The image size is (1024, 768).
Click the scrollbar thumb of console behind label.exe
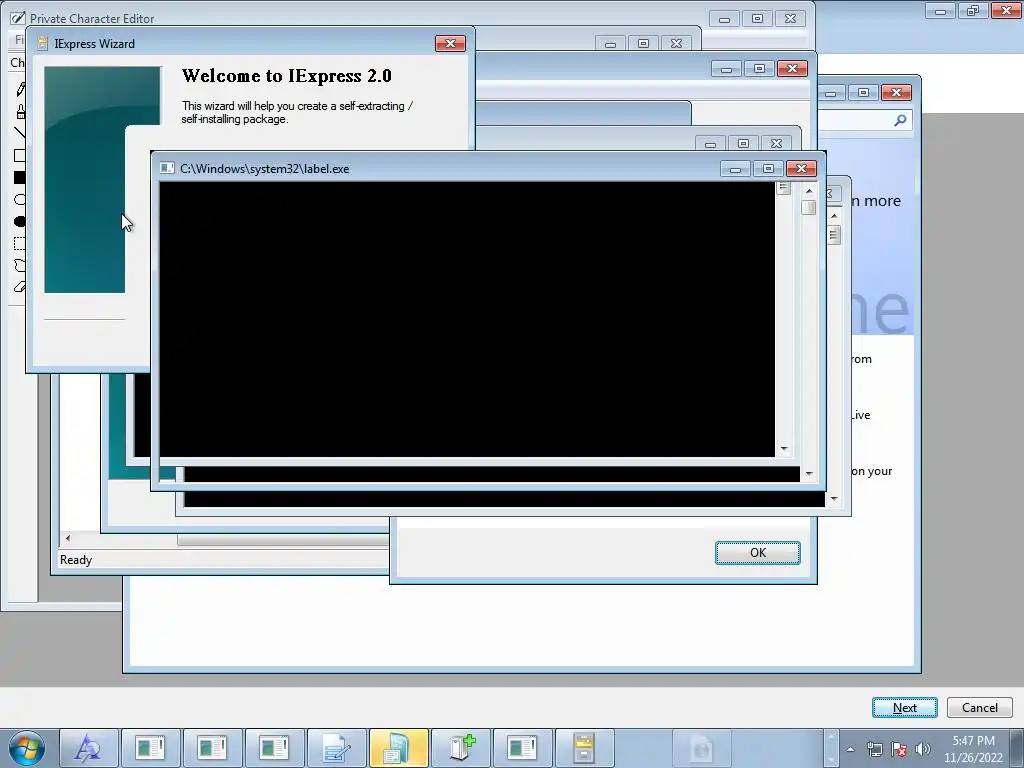coord(834,234)
